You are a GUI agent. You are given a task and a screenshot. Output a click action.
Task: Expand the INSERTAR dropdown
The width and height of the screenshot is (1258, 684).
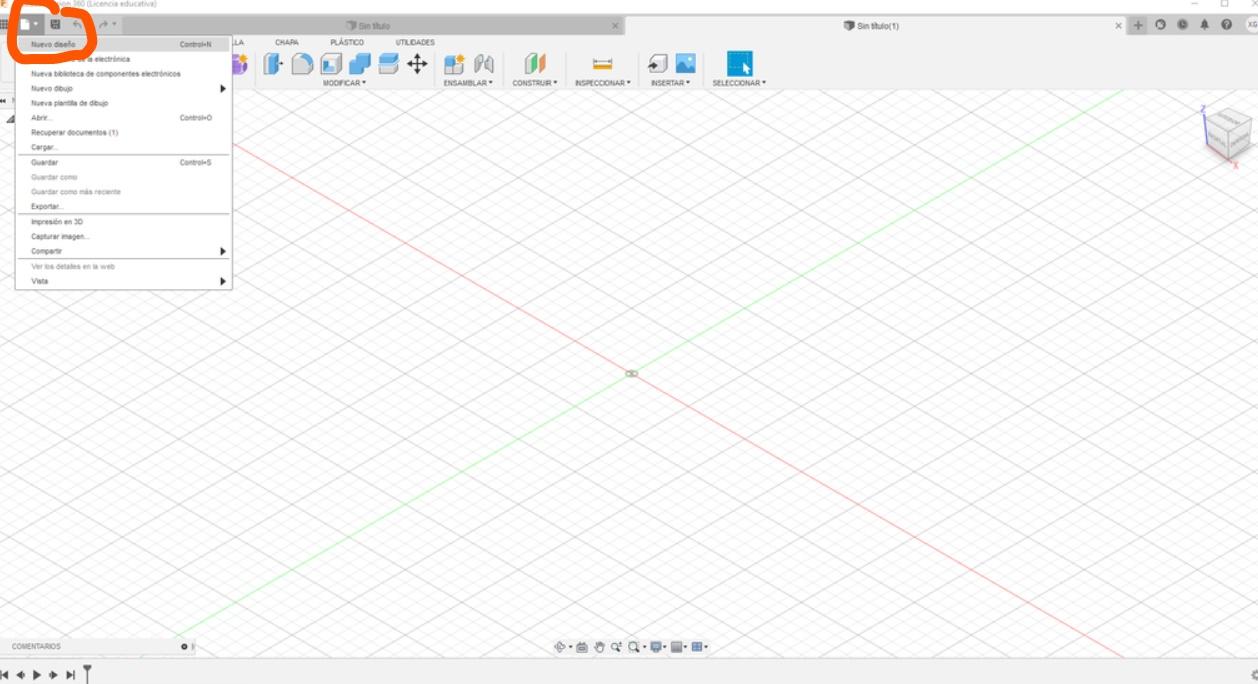[x=670, y=83]
